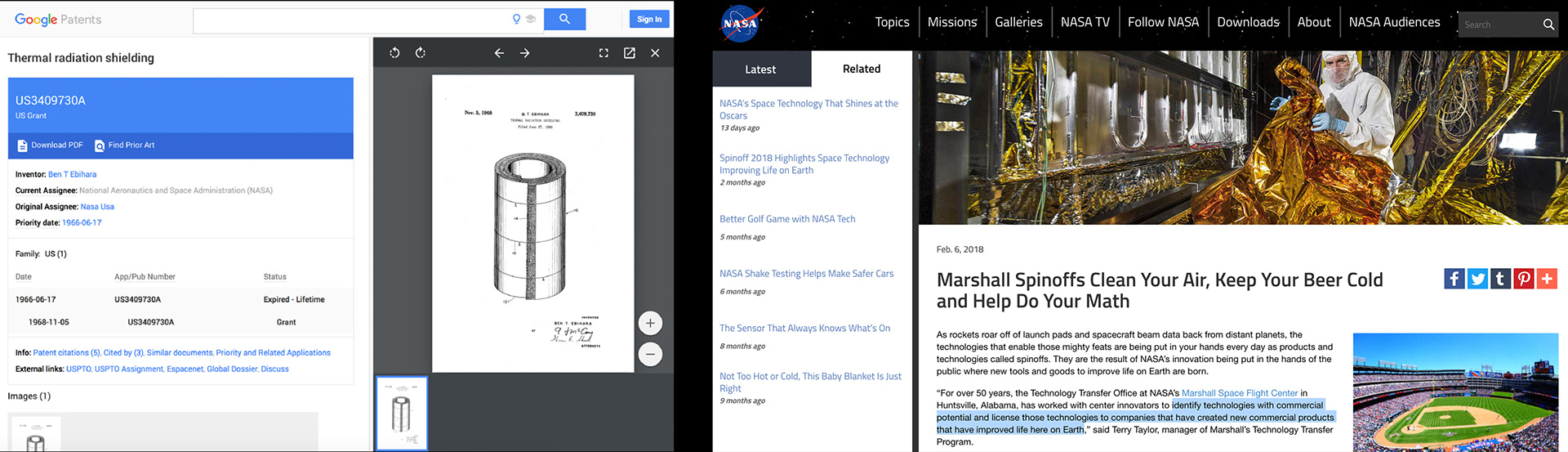Image resolution: width=1568 pixels, height=452 pixels.
Task: Switch to the Latest tab
Action: (x=761, y=69)
